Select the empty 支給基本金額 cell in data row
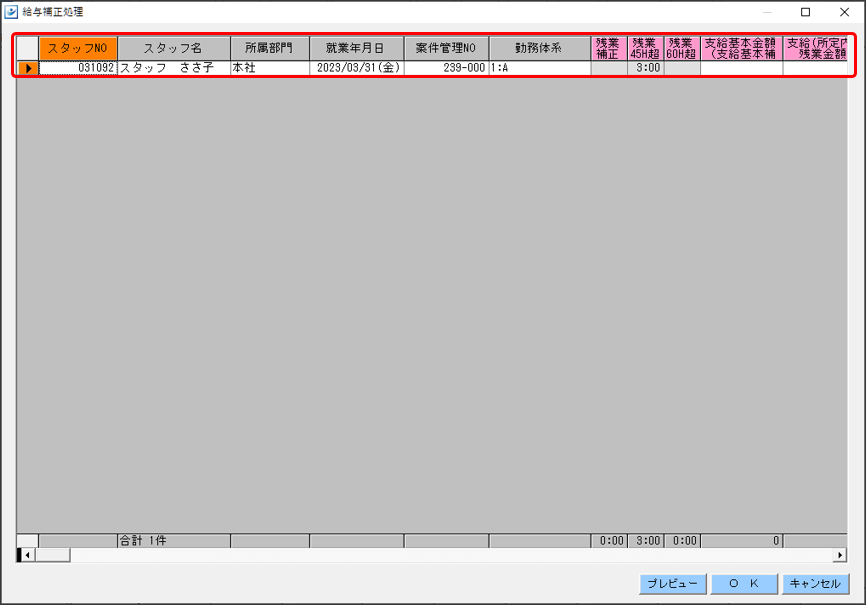Screen dimensions: 866x605 point(741,68)
